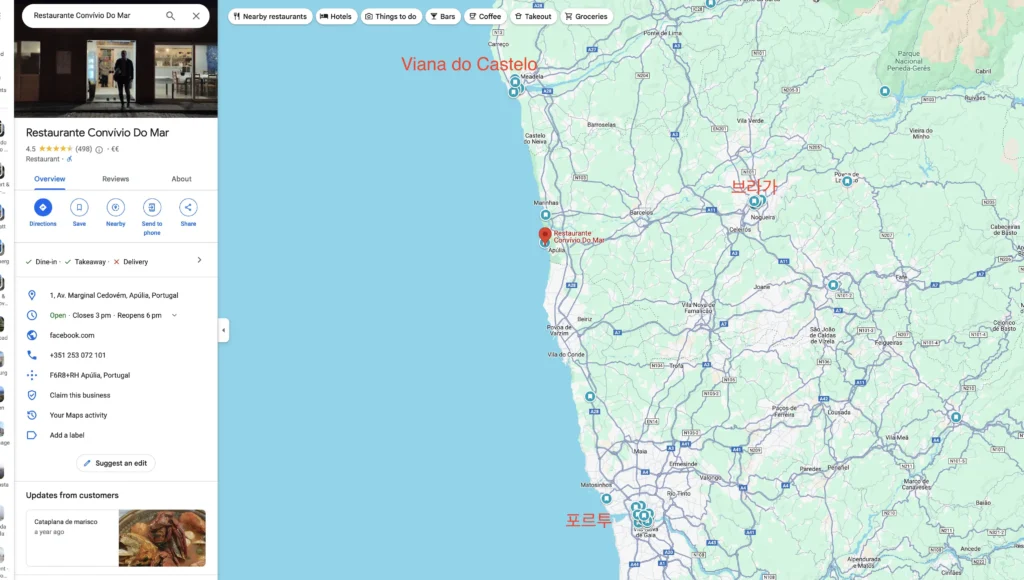Click the address location pin icon
Screen dimensions: 1024x580
click(31, 295)
